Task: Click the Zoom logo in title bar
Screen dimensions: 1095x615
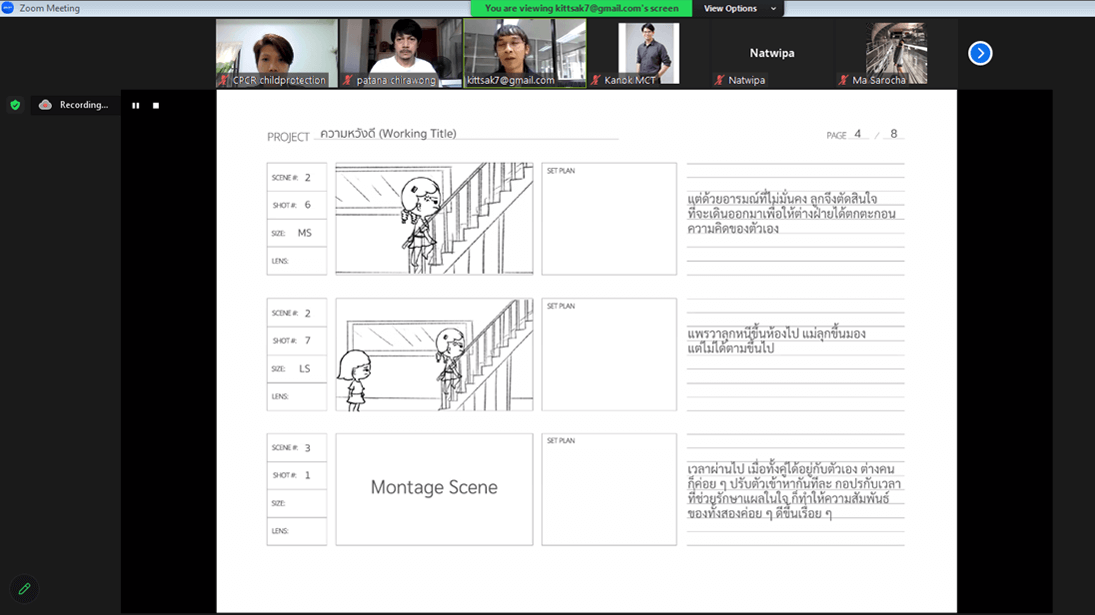Action: click(8, 8)
